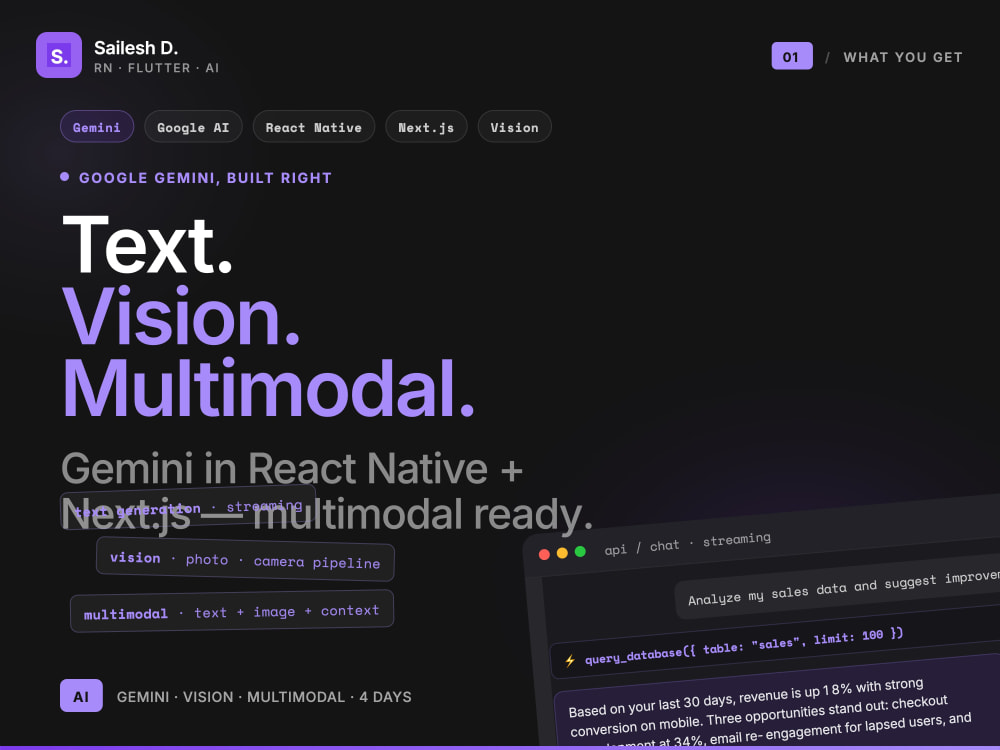This screenshot has height=750, width=1000.
Task: Click the Sailesh D. name text
Action: click(136, 48)
